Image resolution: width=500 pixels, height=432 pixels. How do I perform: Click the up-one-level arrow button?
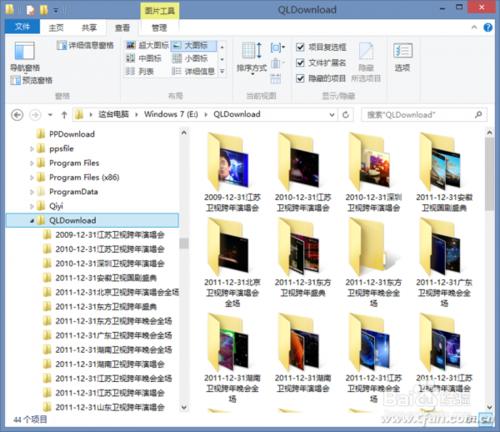point(64,115)
